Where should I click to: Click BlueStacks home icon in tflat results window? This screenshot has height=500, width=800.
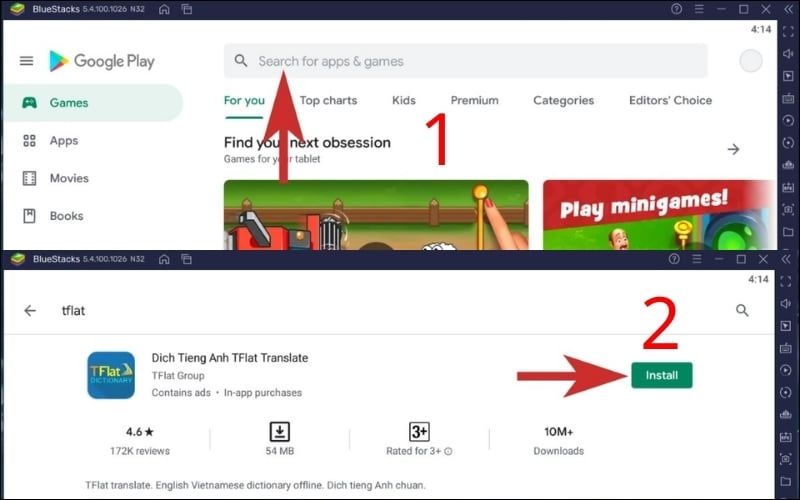coord(164,259)
